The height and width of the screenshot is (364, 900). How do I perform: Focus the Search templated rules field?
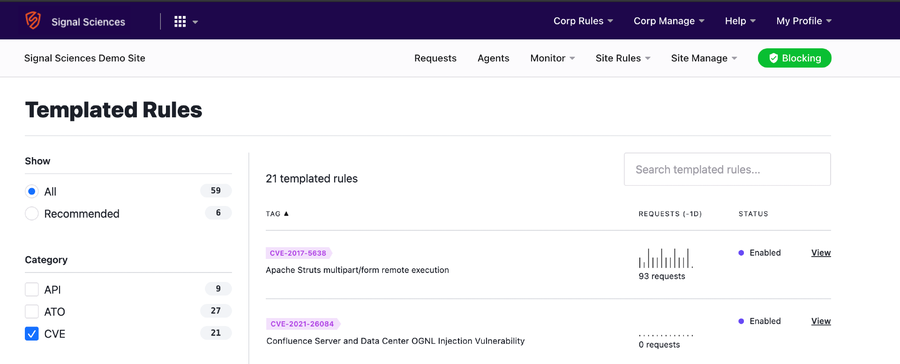click(727, 169)
